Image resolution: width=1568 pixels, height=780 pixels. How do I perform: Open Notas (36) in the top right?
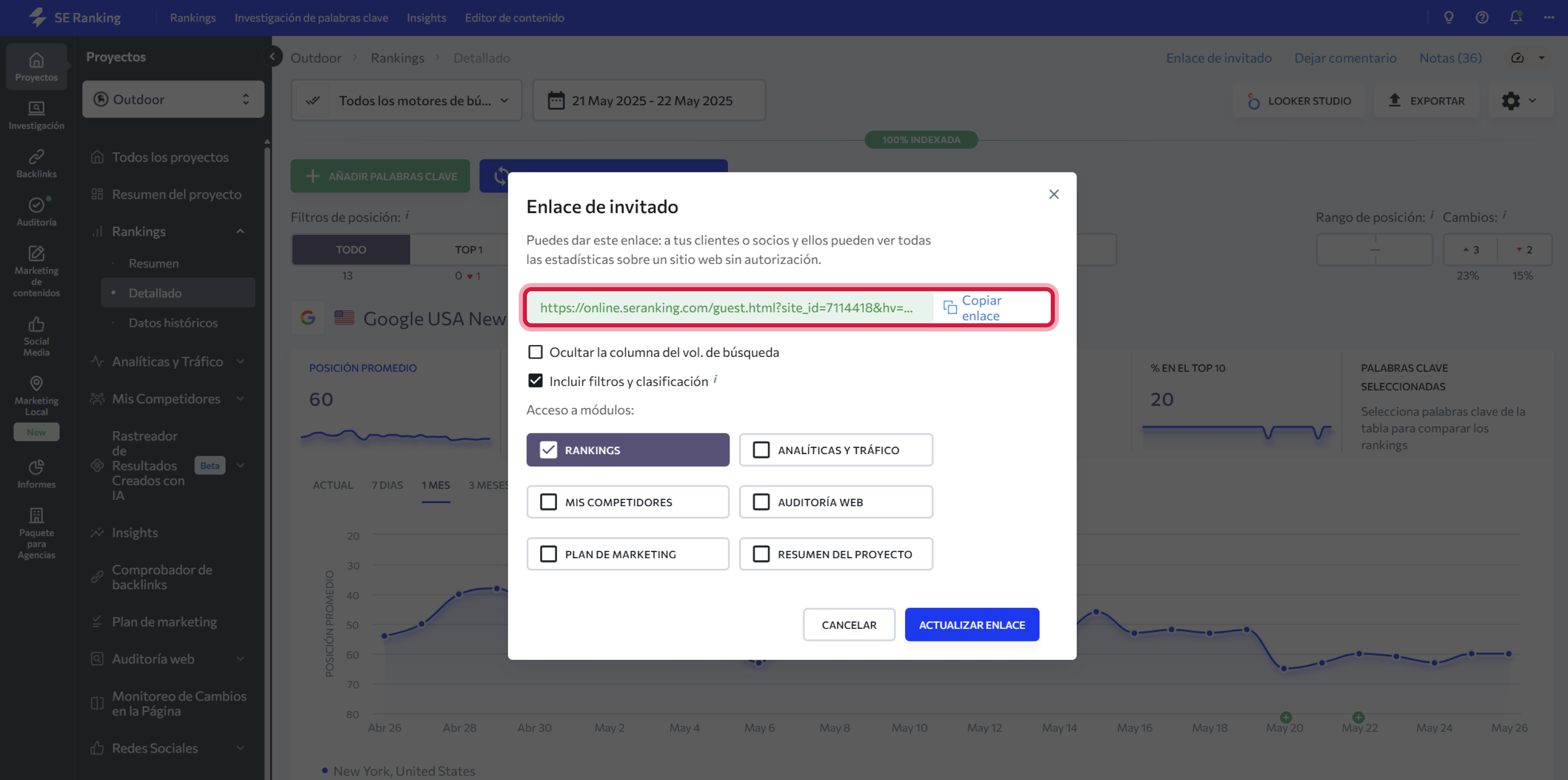[x=1450, y=58]
